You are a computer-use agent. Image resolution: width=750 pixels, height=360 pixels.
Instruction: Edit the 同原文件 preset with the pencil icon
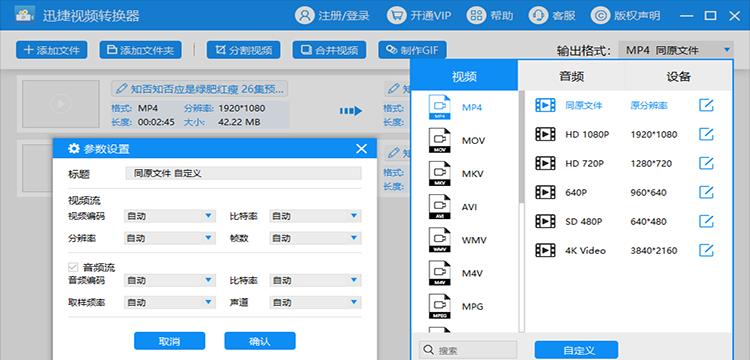[706, 105]
